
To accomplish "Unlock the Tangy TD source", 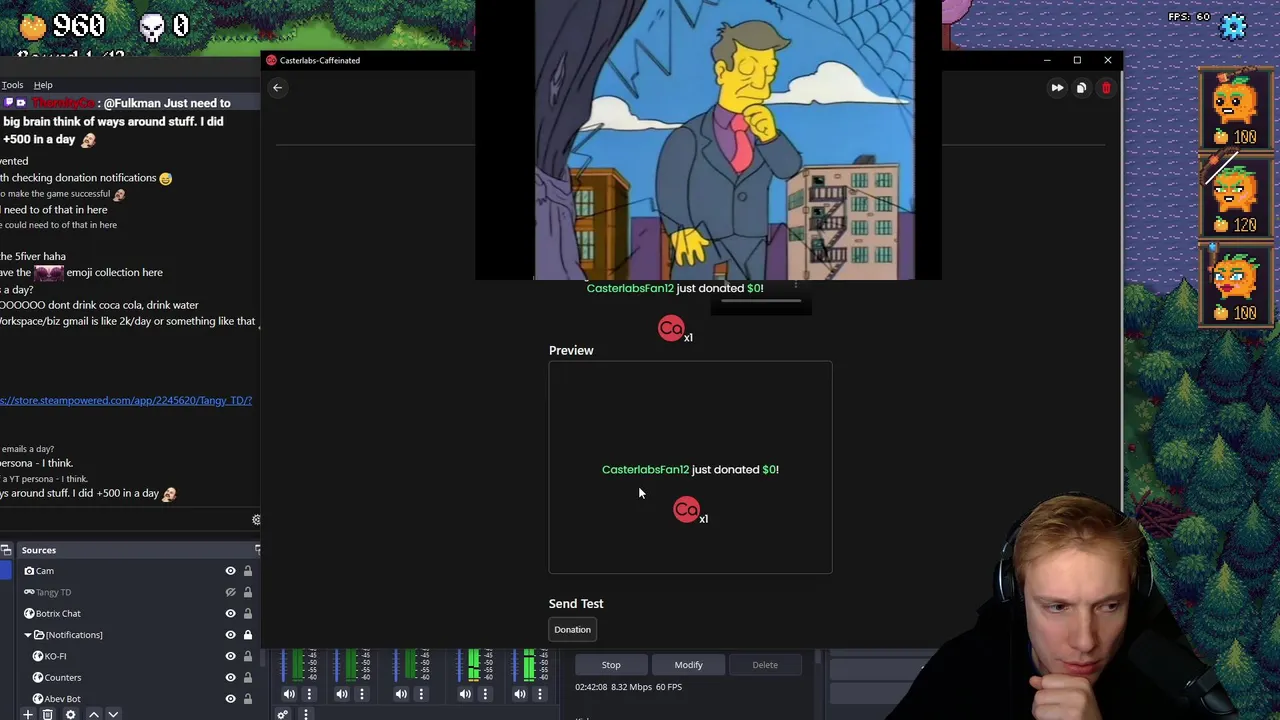I will click(x=248, y=592).
